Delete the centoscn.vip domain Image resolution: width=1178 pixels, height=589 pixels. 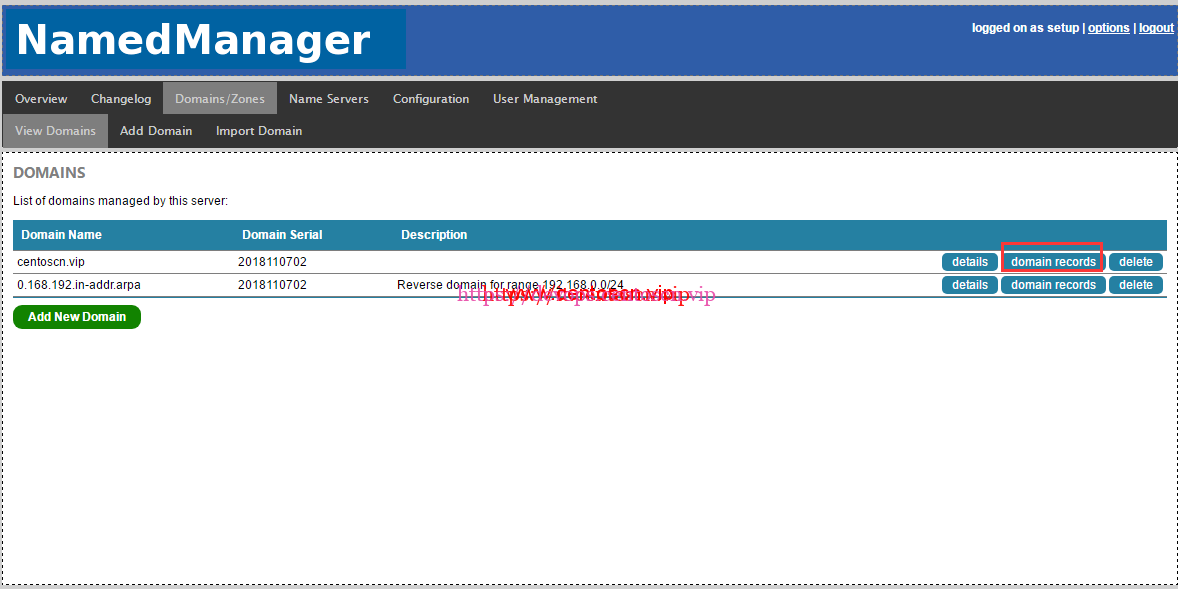click(1135, 262)
